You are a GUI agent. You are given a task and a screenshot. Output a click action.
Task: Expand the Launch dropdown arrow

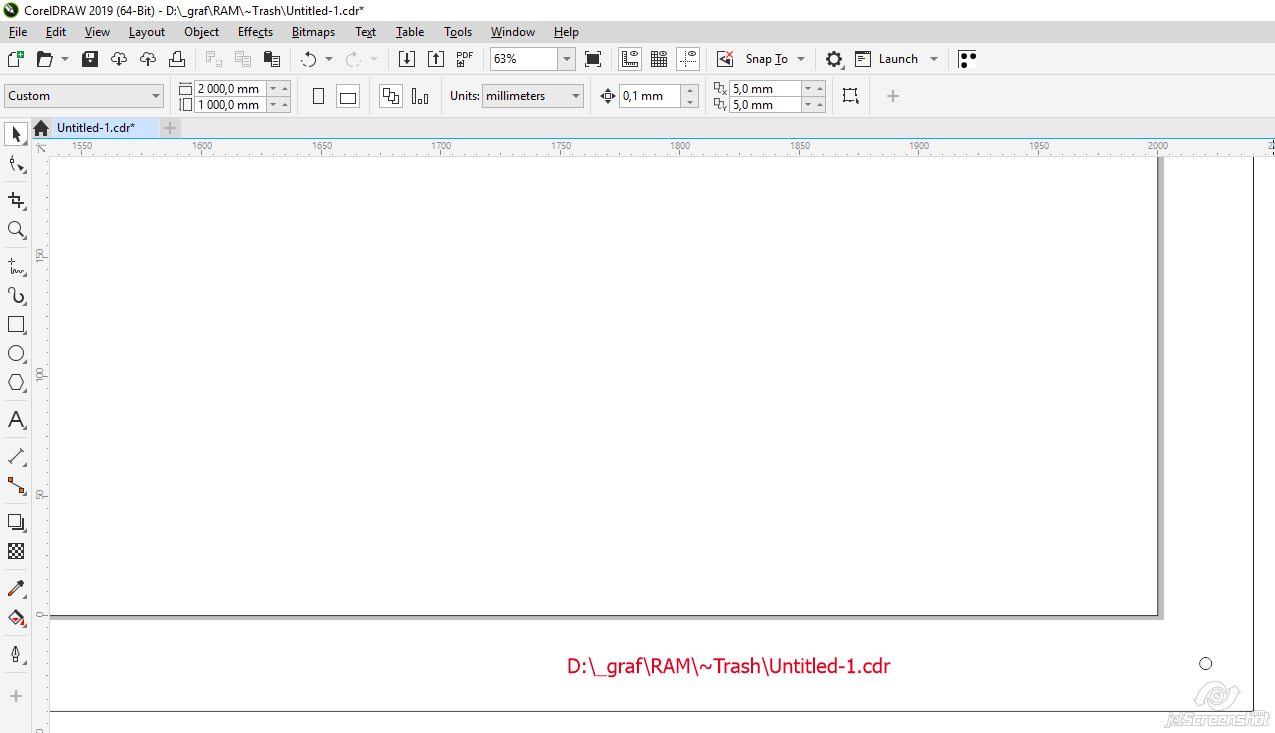pyautogui.click(x=934, y=59)
